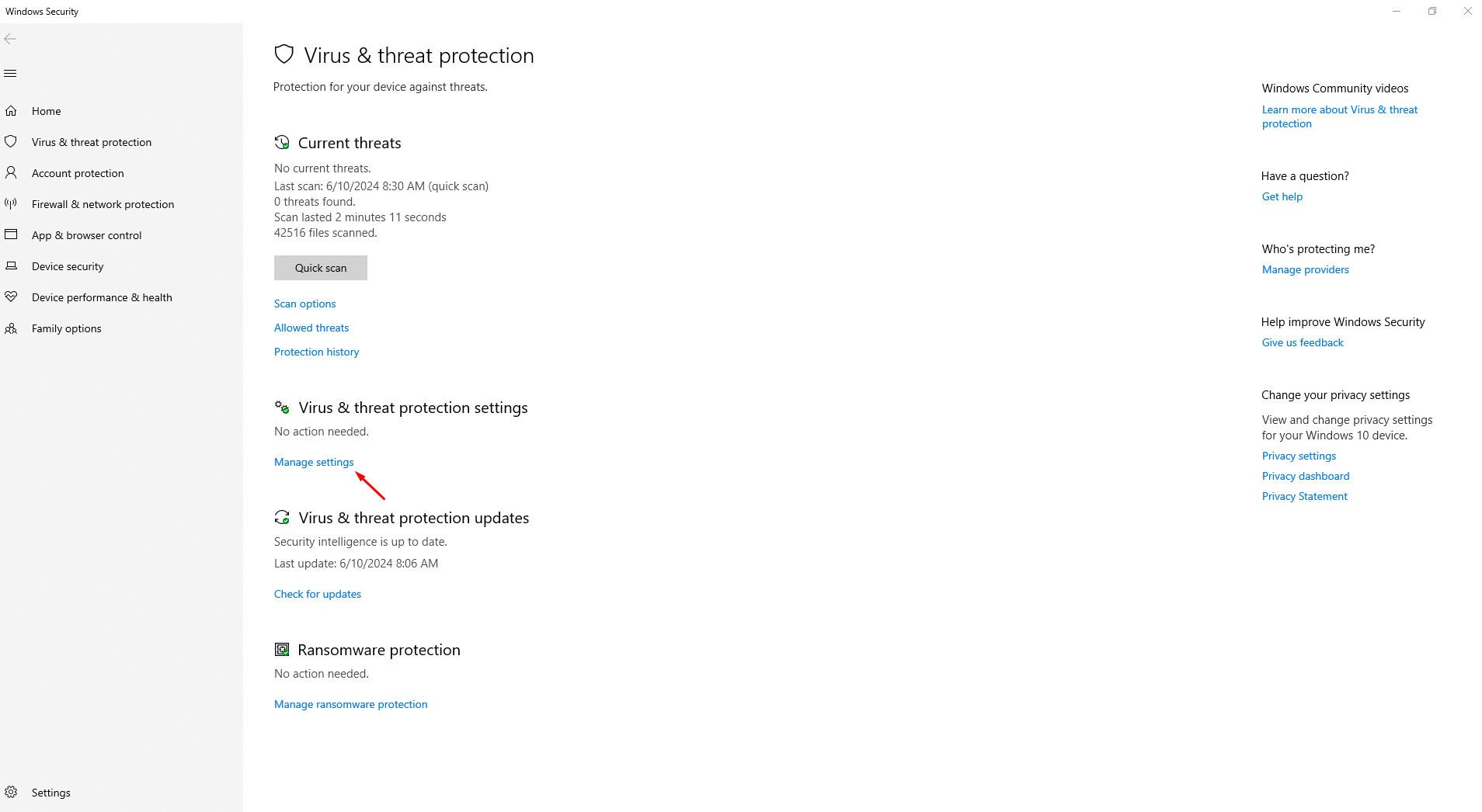
Task: Start a Quick scan
Action: [x=321, y=268]
